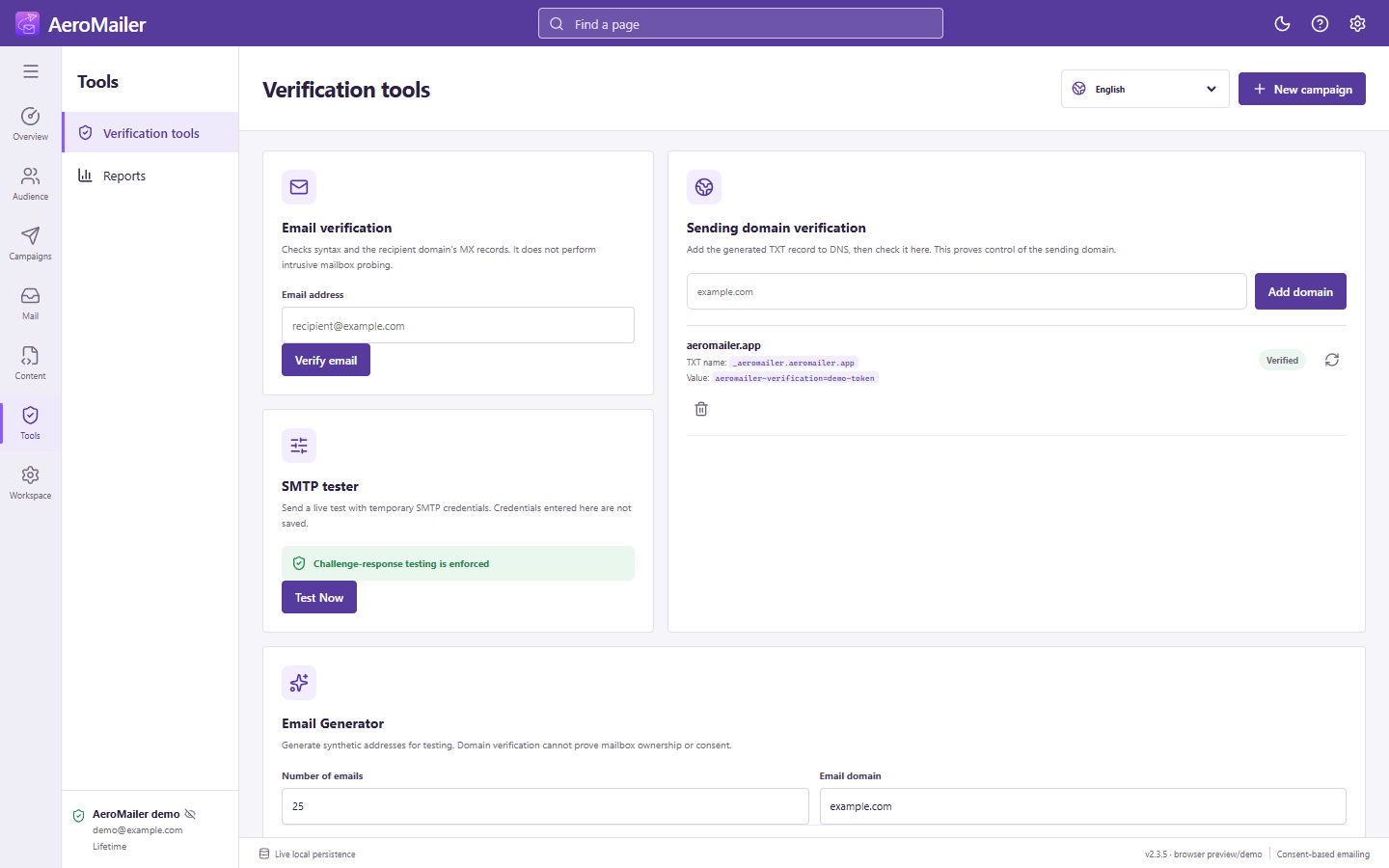This screenshot has height=868, width=1389.
Task: Click the Verify email button
Action: tap(326, 360)
